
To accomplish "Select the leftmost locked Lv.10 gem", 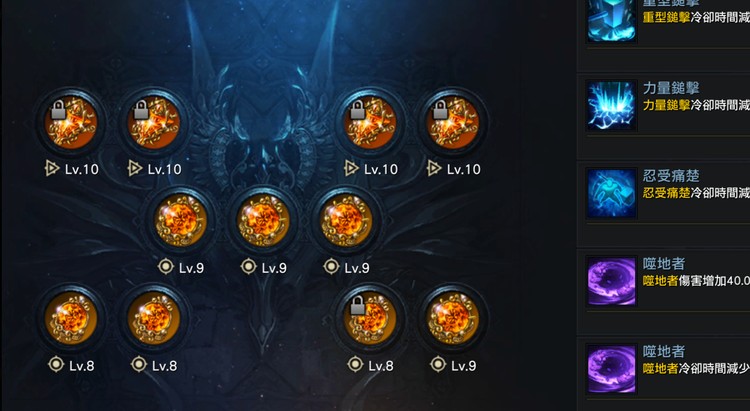I will click(71, 122).
